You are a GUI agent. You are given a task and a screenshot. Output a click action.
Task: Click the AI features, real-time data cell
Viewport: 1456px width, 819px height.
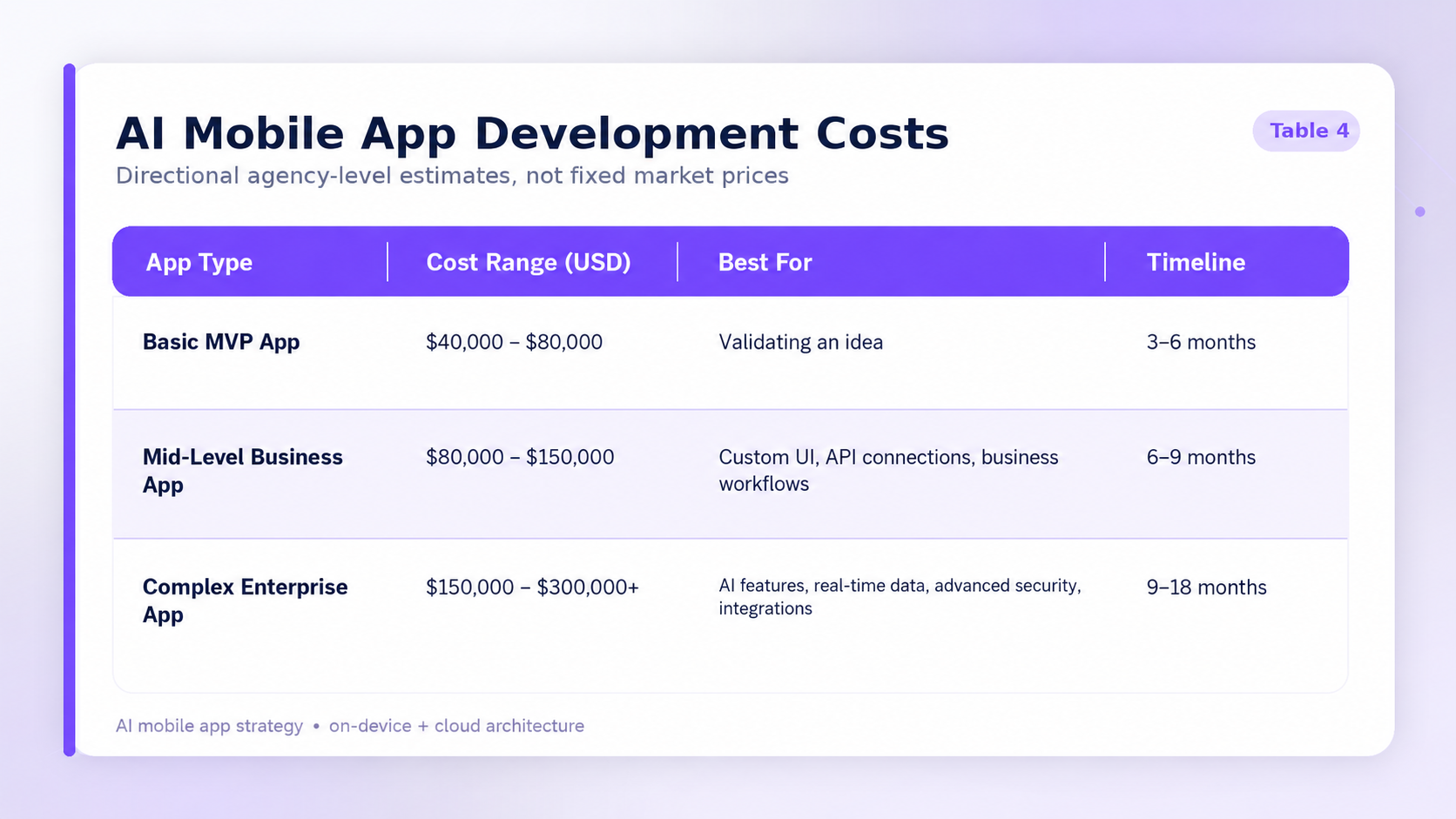900,597
